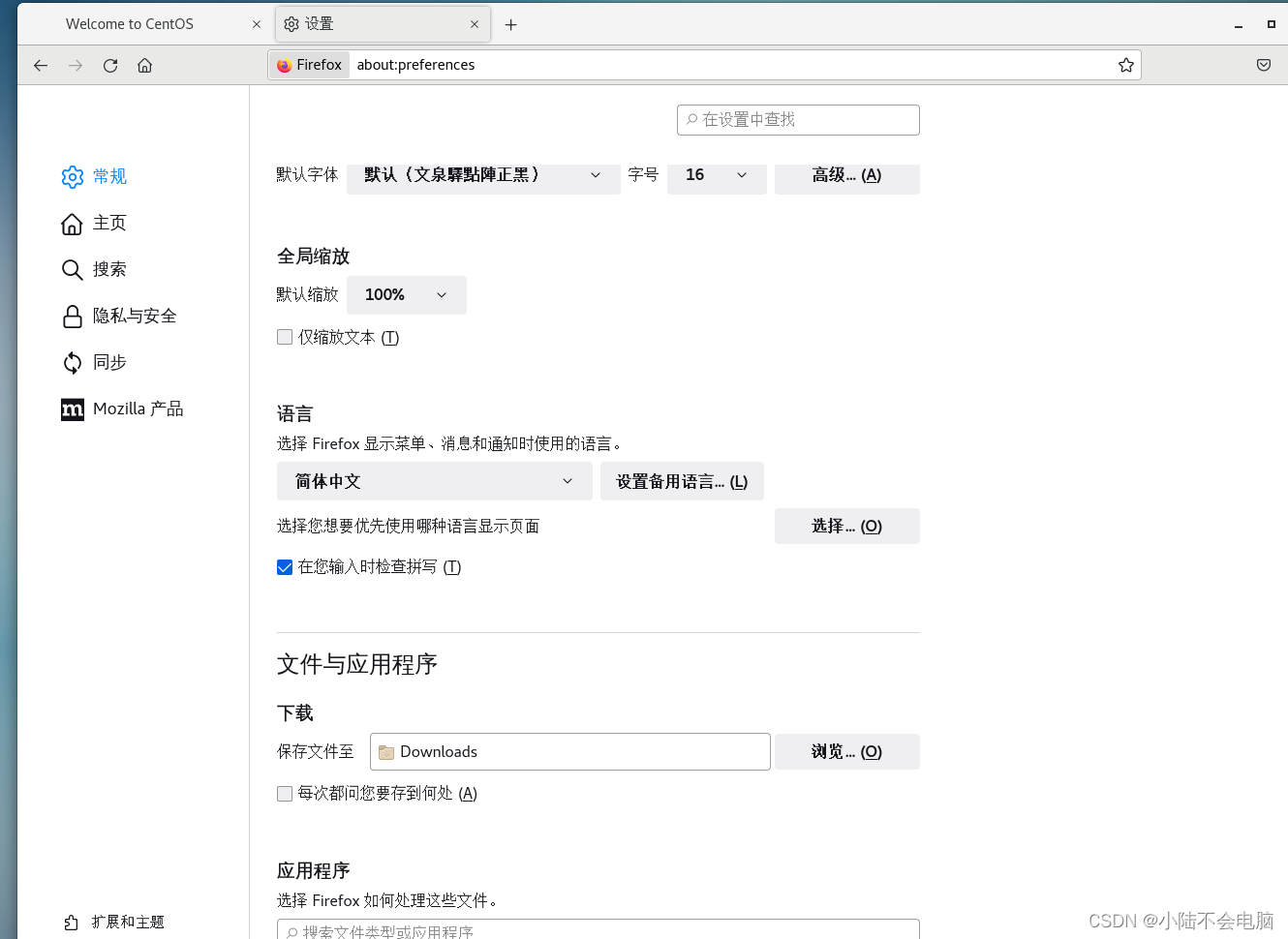1288x939 pixels.
Task: Click the reload page icon
Action: [x=109, y=65]
